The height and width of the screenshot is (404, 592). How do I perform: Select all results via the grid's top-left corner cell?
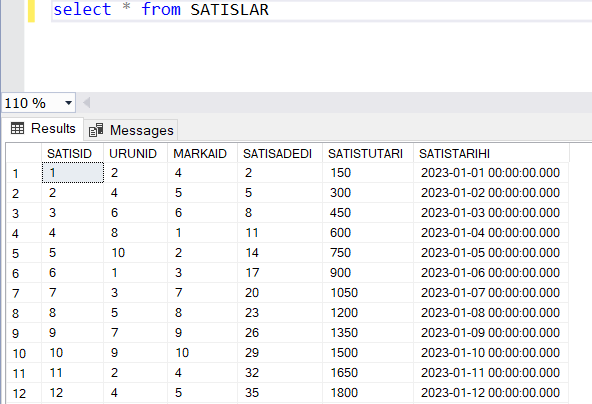click(23, 153)
